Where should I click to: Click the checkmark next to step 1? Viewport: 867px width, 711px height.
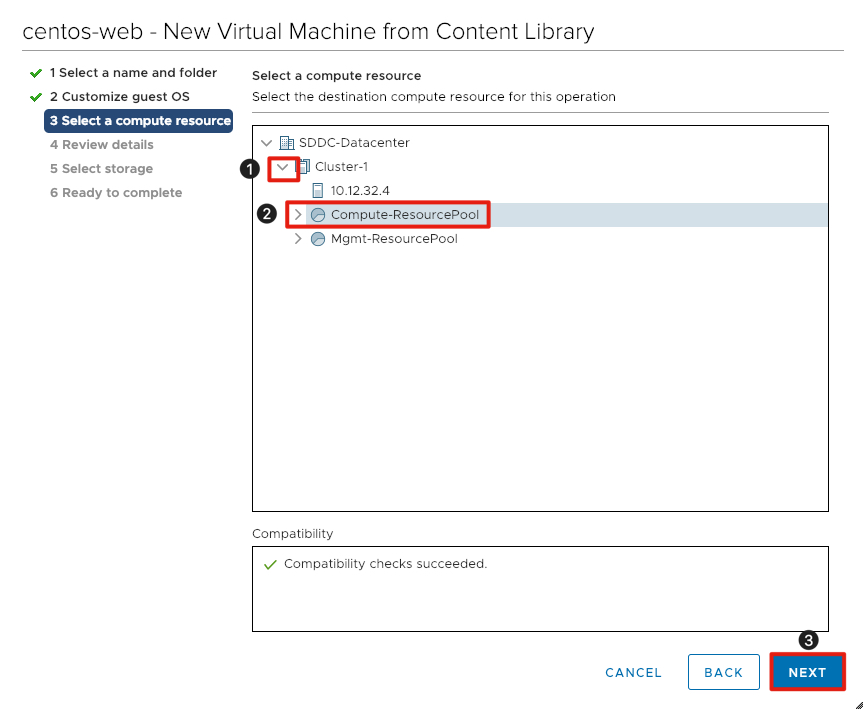35,72
